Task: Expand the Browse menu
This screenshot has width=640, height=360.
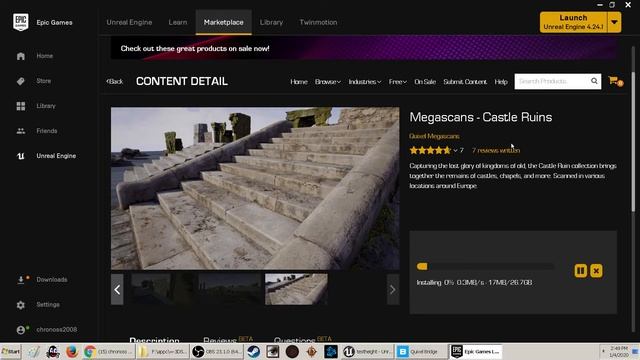Action: pyautogui.click(x=327, y=82)
